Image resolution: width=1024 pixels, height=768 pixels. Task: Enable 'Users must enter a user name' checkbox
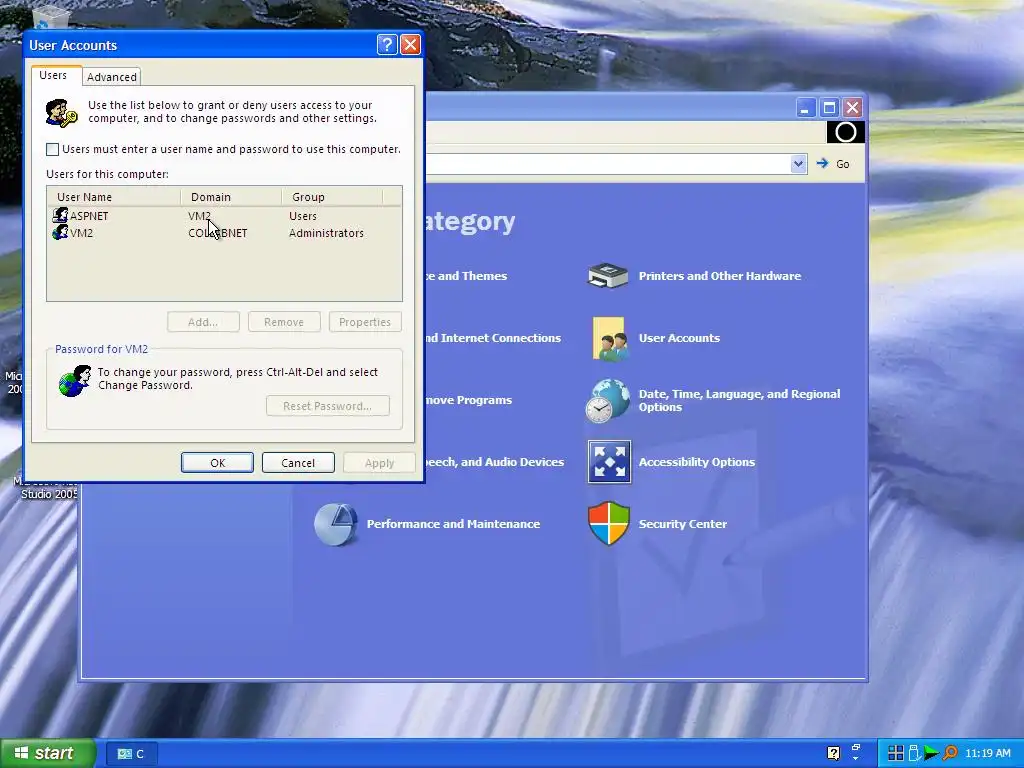pos(52,150)
